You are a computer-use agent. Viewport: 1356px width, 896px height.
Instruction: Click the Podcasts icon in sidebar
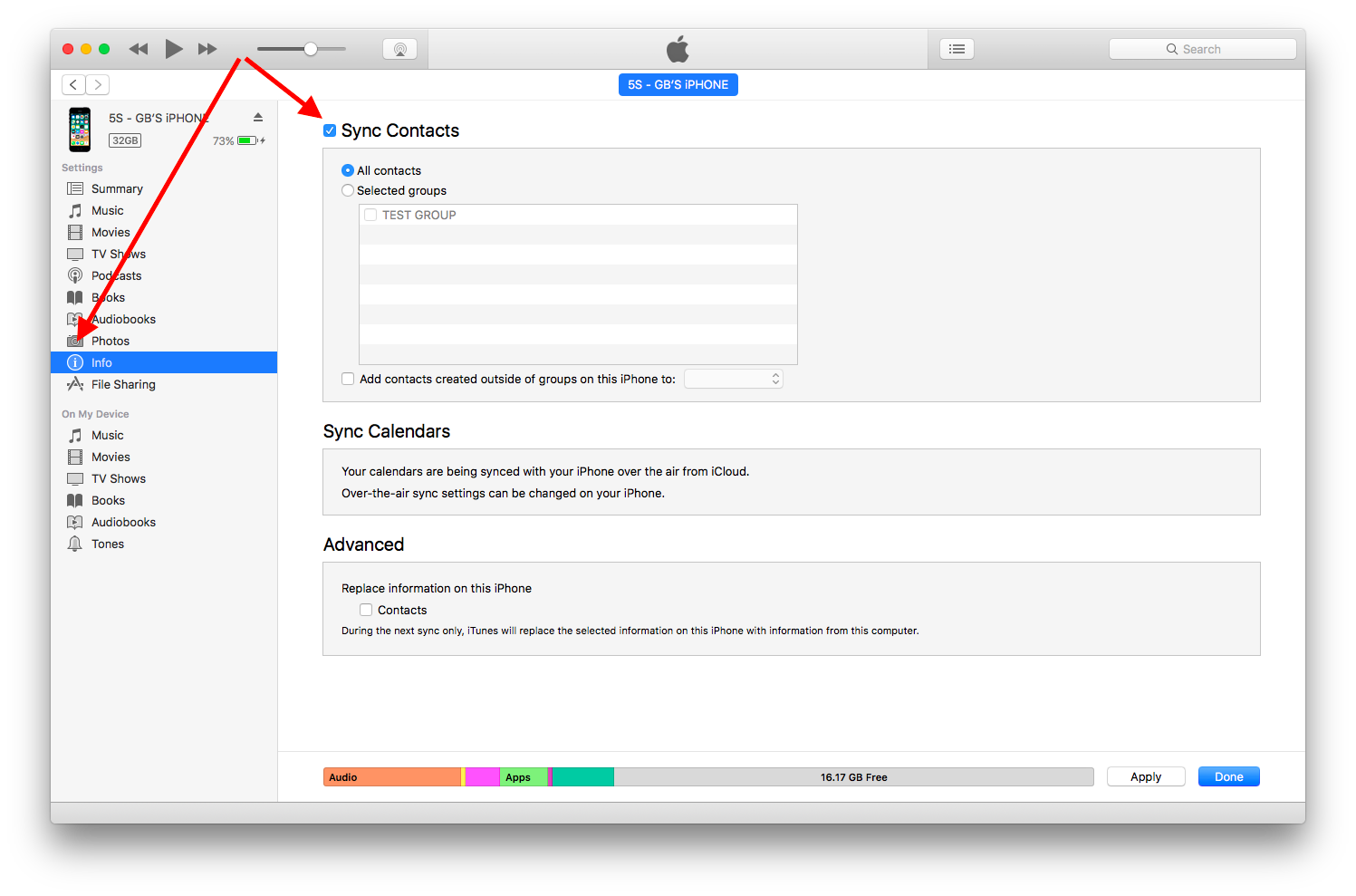(75, 275)
